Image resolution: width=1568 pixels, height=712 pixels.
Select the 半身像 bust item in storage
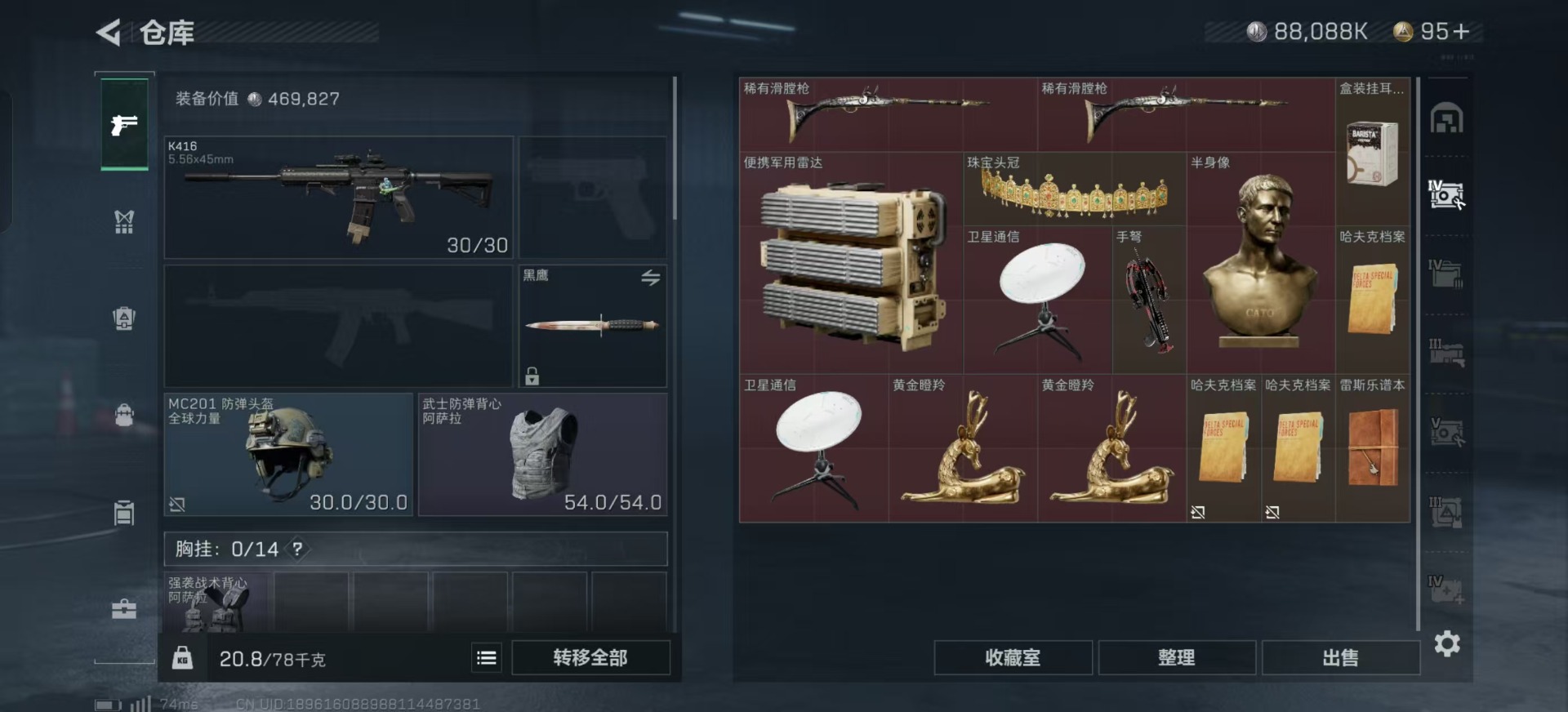coord(1260,263)
